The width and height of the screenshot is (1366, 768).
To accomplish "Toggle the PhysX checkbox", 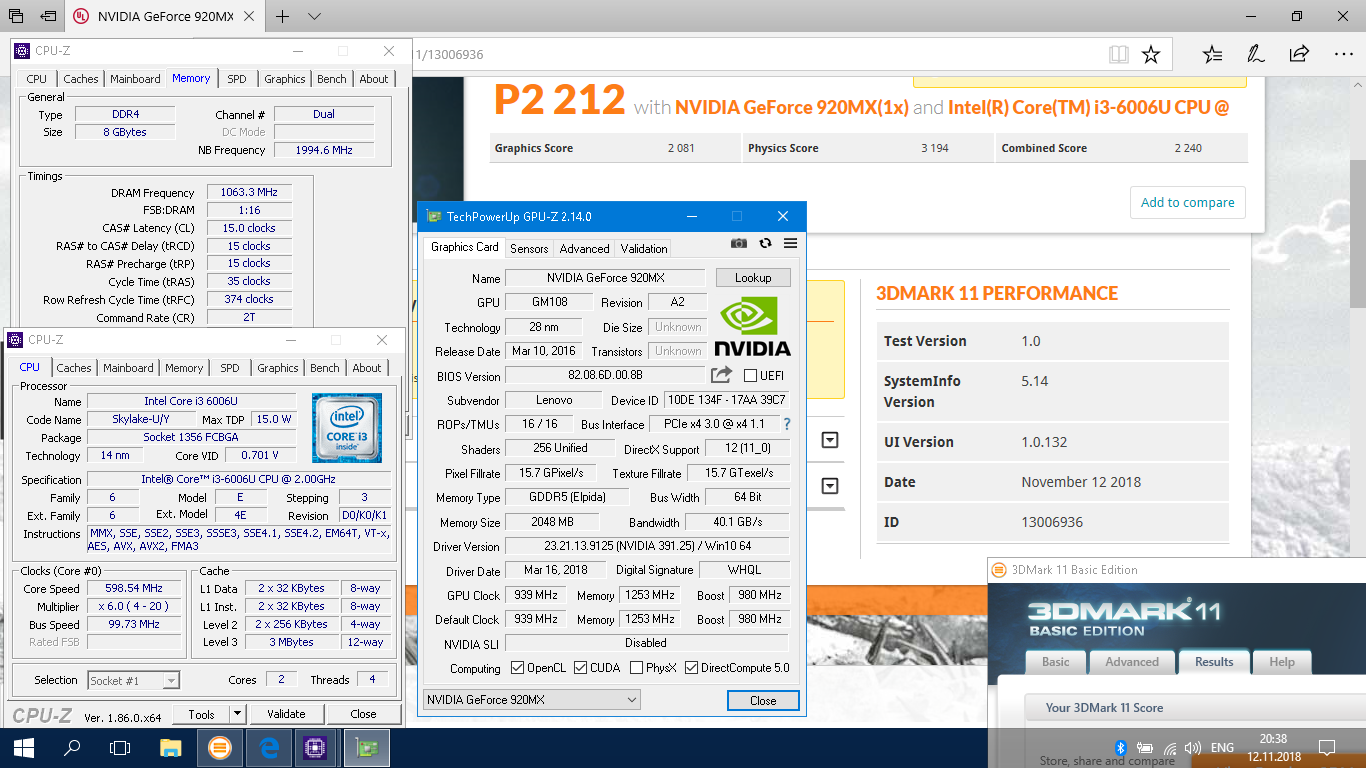I will 636,668.
